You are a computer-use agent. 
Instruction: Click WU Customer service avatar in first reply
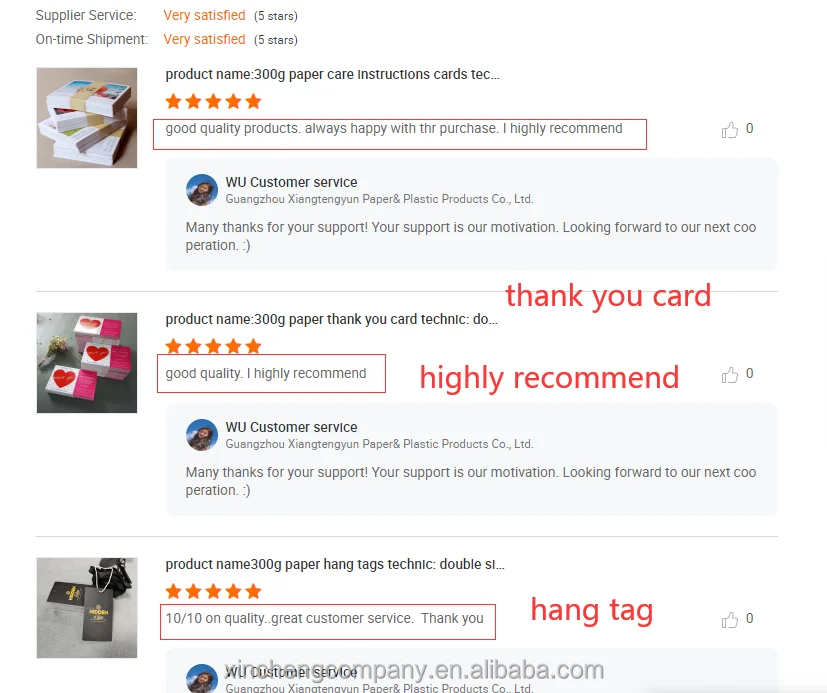click(202, 190)
